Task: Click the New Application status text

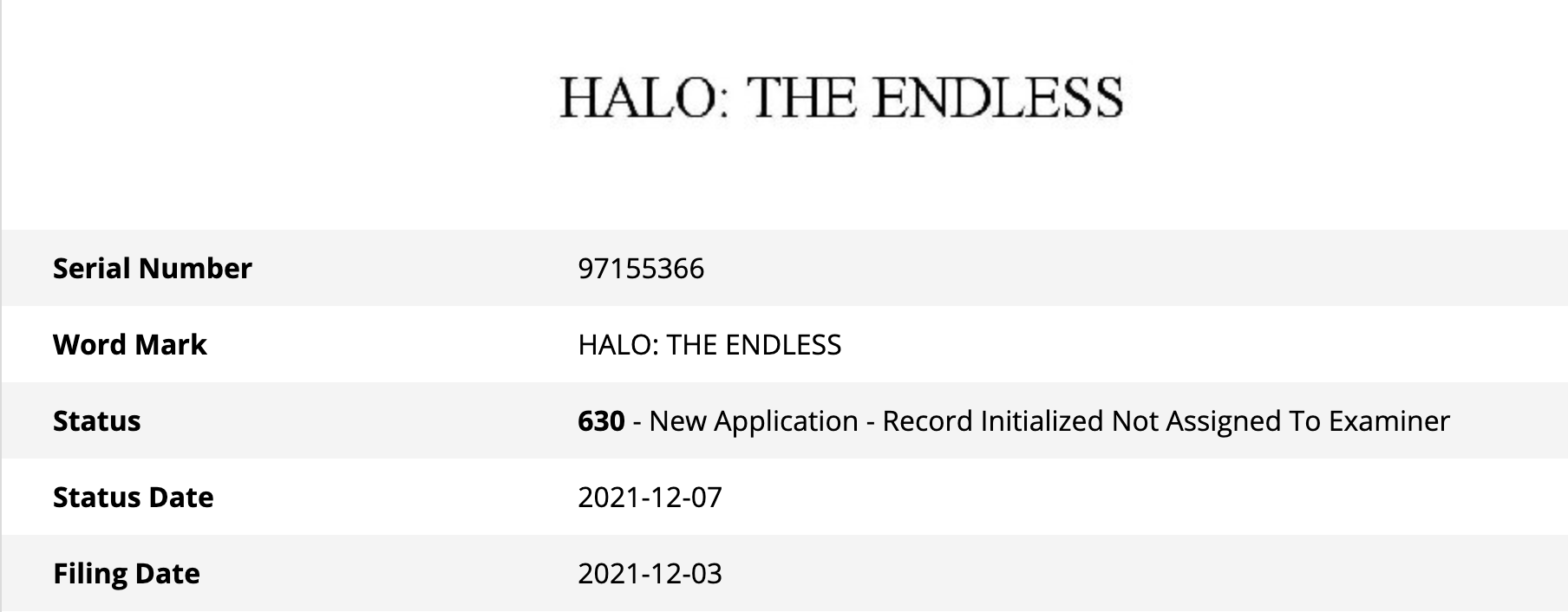Action: [754, 421]
